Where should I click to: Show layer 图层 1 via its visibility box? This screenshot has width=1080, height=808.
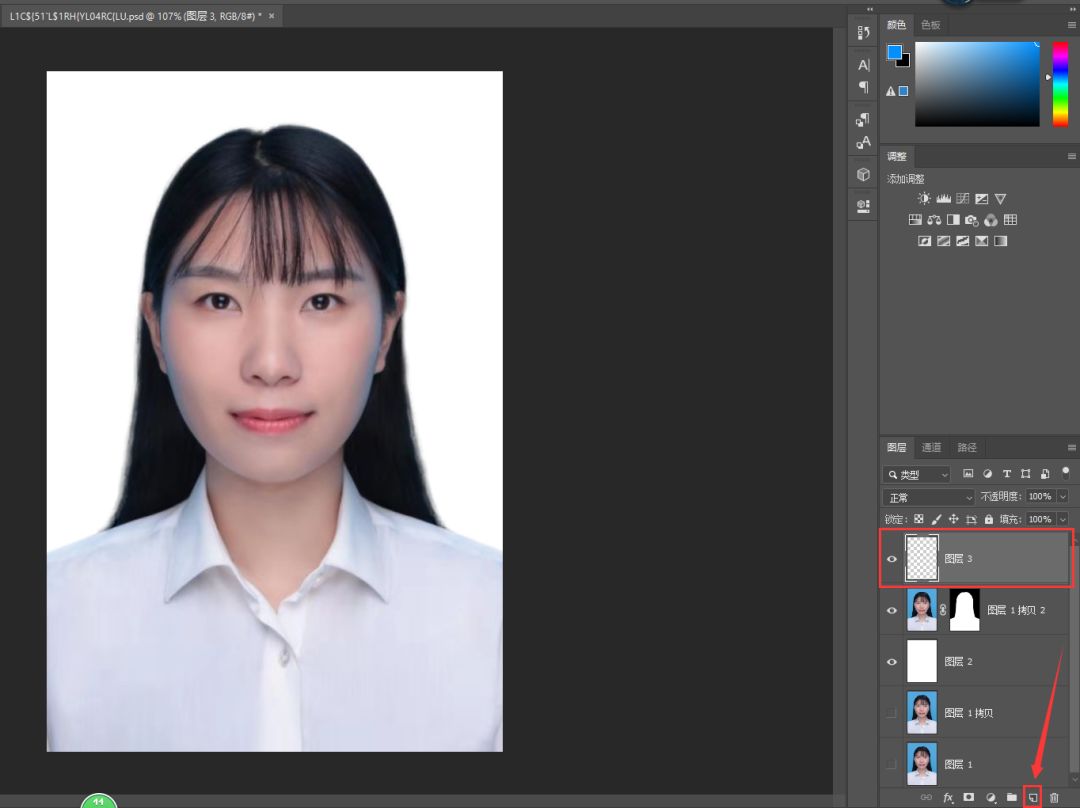pos(892,765)
